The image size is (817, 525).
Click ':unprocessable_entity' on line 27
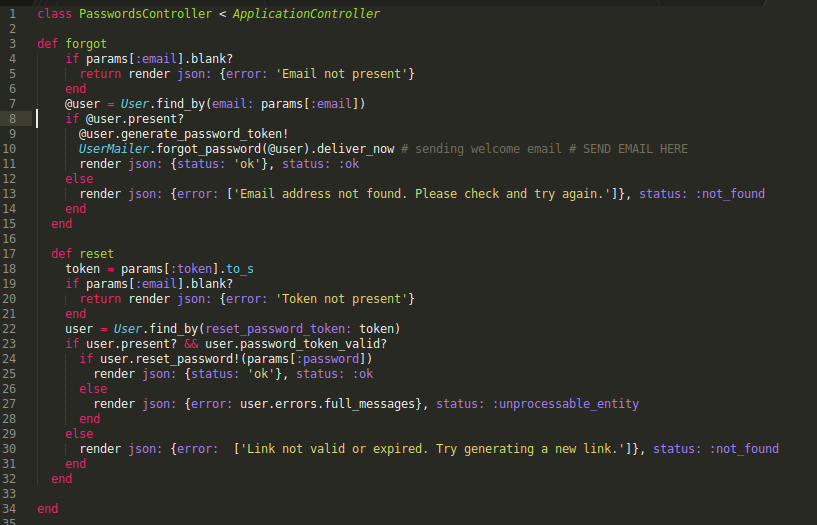pos(565,404)
